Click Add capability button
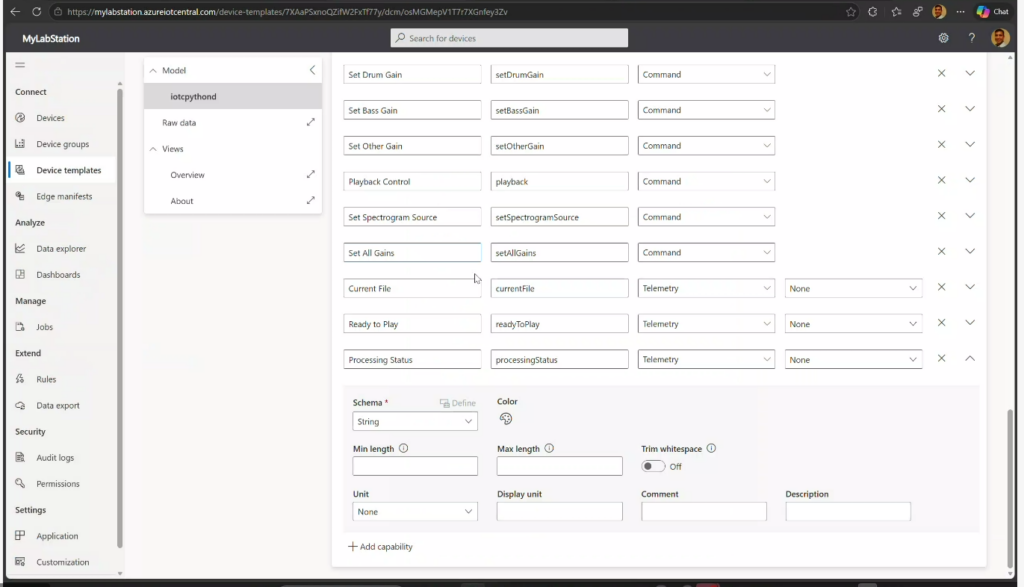Screen dimensions: 1024x587 tap(380, 547)
